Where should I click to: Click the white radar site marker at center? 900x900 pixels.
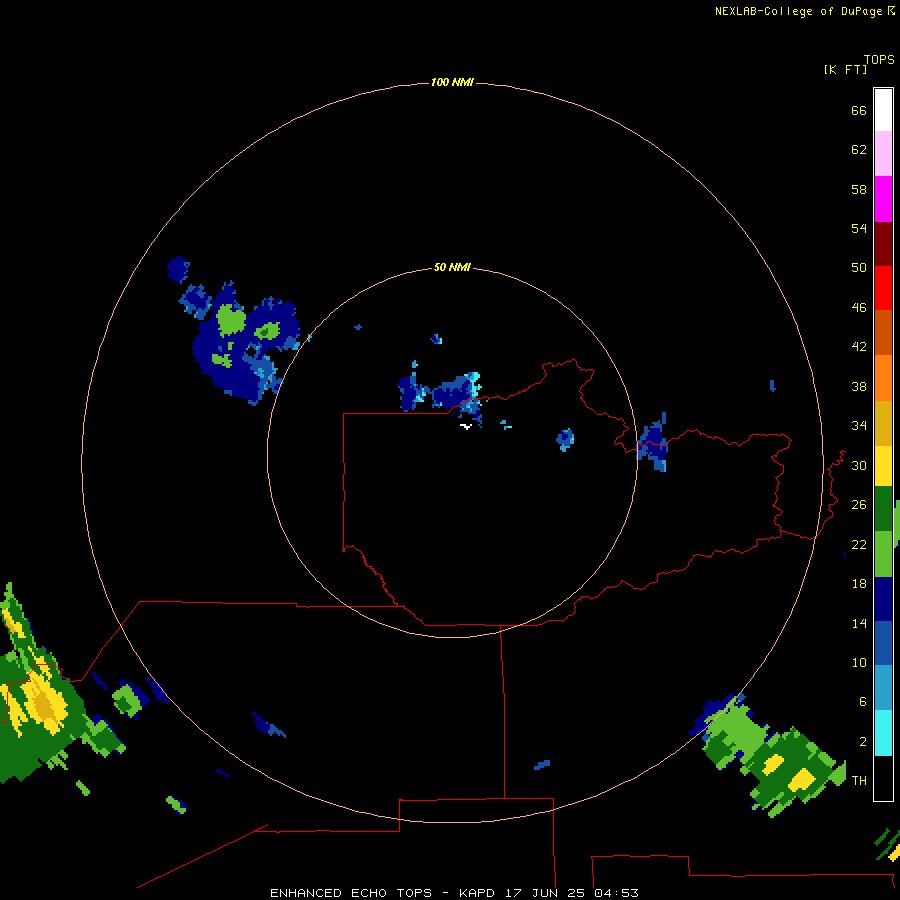click(x=465, y=426)
